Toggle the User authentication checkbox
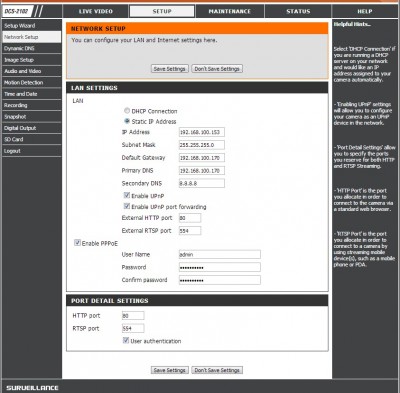Image resolution: width=400 pixels, height=393 pixels. (x=126, y=340)
